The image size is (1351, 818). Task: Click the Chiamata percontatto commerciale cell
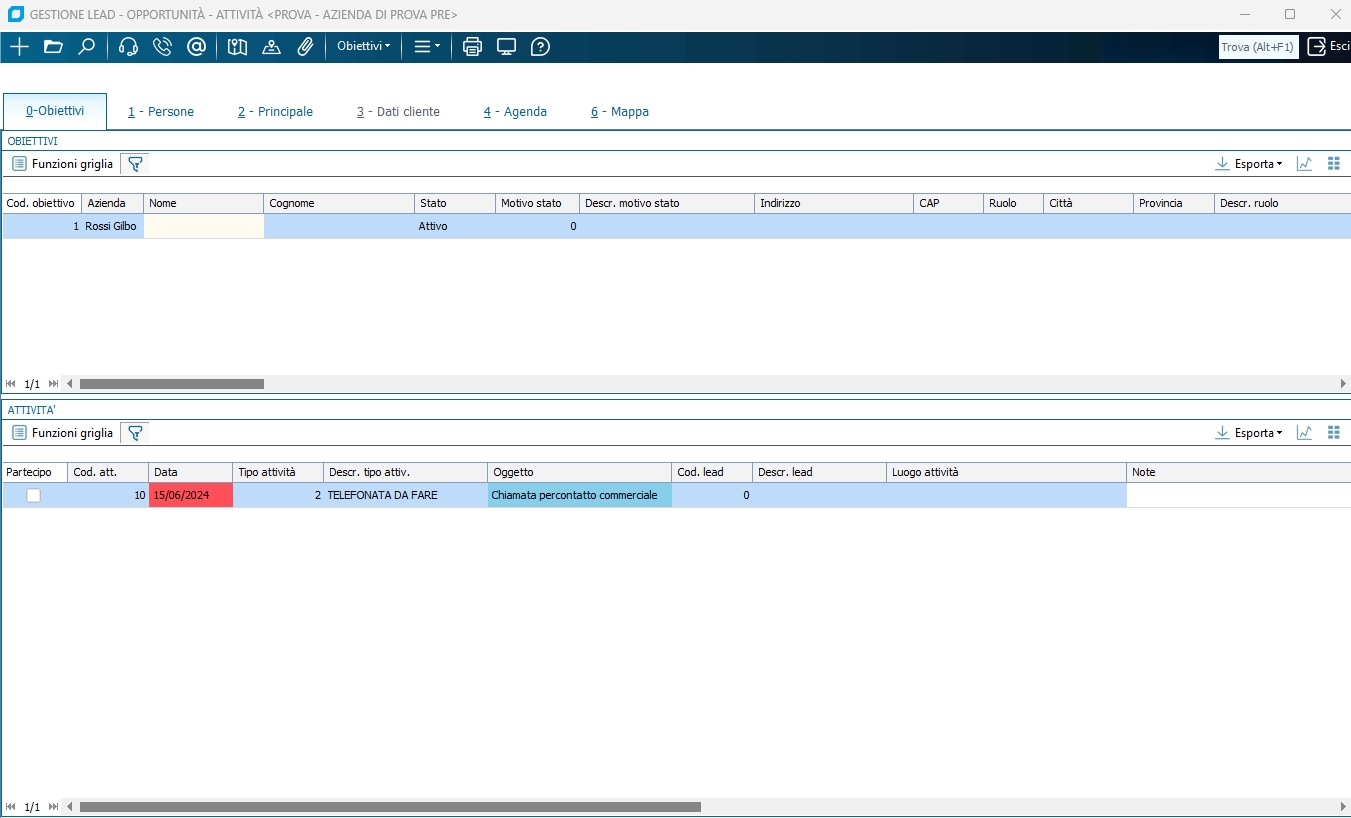pos(580,495)
